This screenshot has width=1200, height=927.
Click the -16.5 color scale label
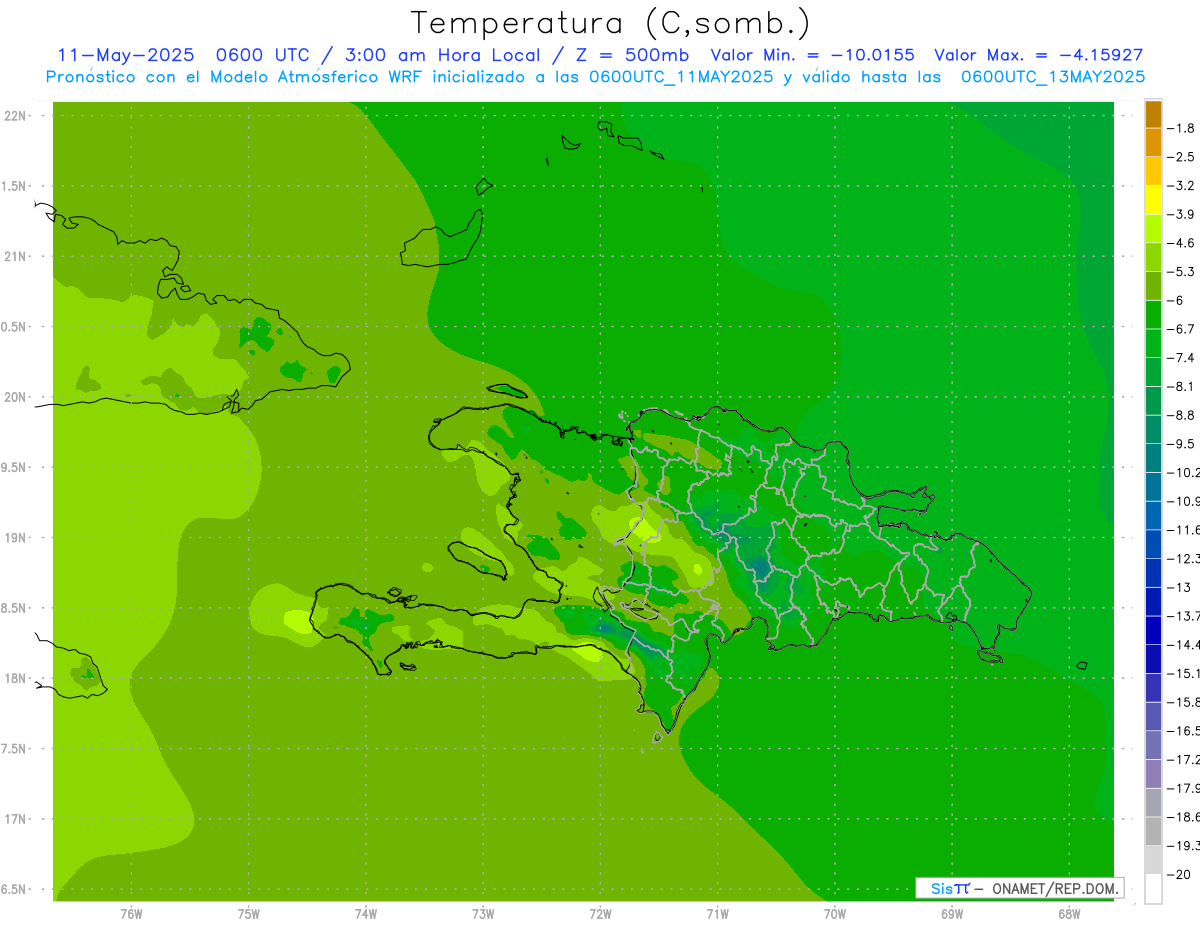[x=1182, y=730]
